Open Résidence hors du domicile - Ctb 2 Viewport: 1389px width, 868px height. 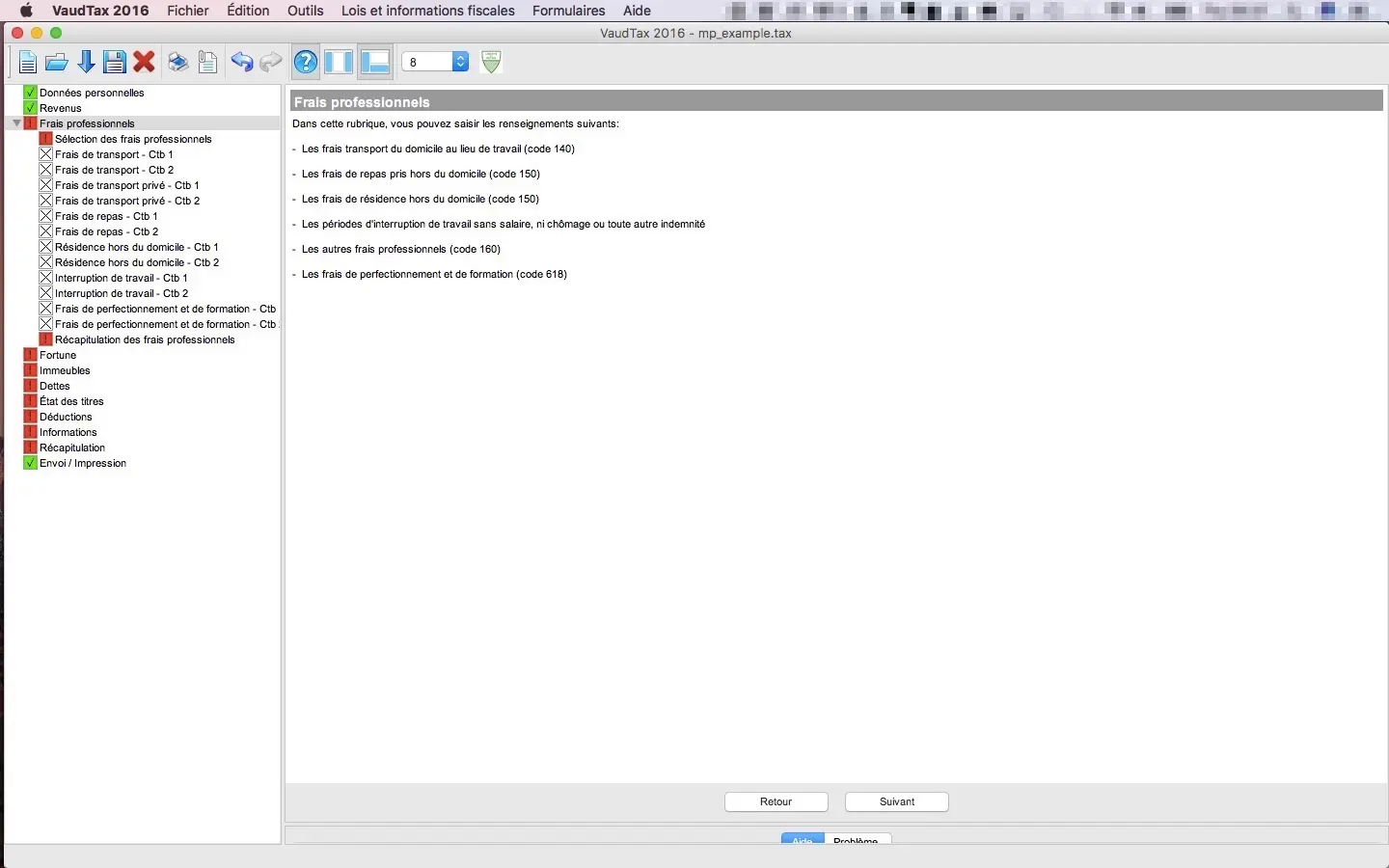[x=137, y=262]
